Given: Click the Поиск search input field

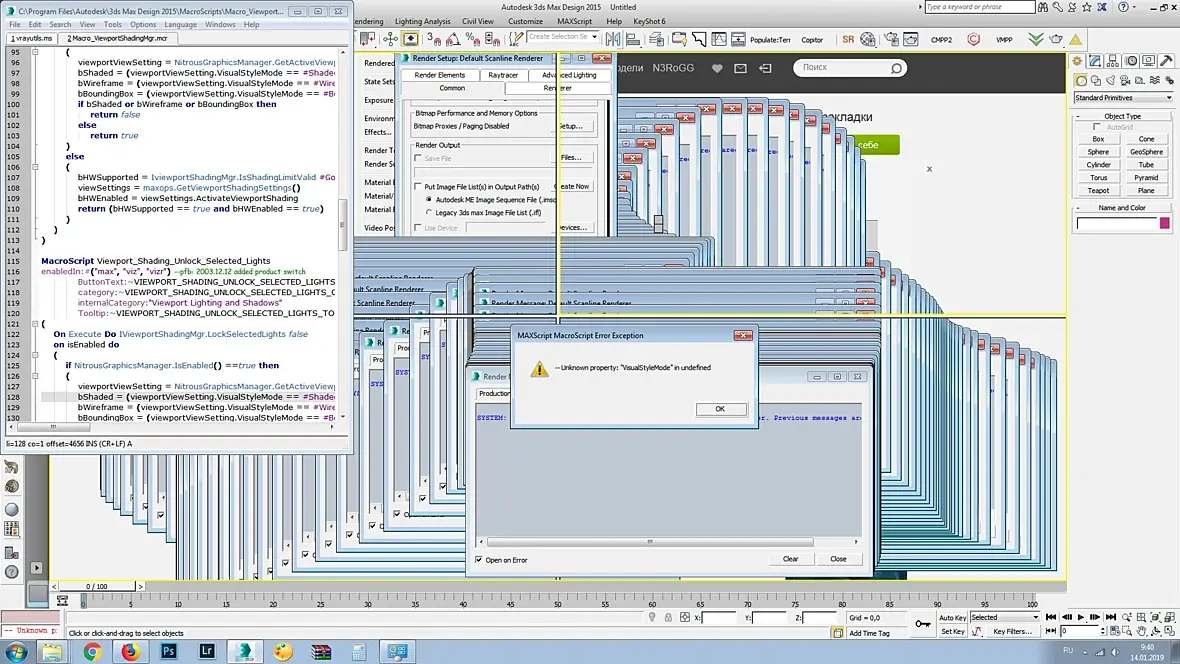Looking at the screenshot, I should 842,68.
